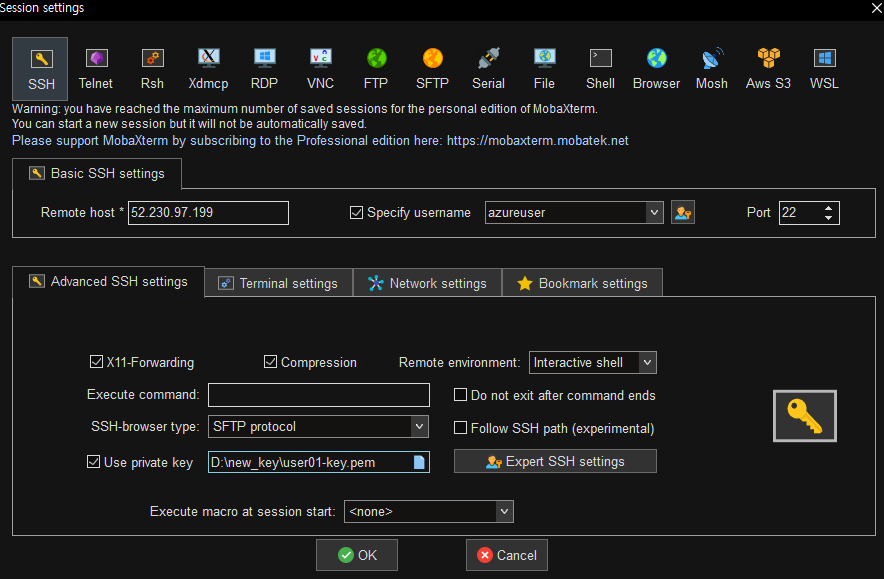Expand the azureuser username dropdown
Screen dimensions: 884x579
[x=654, y=213]
